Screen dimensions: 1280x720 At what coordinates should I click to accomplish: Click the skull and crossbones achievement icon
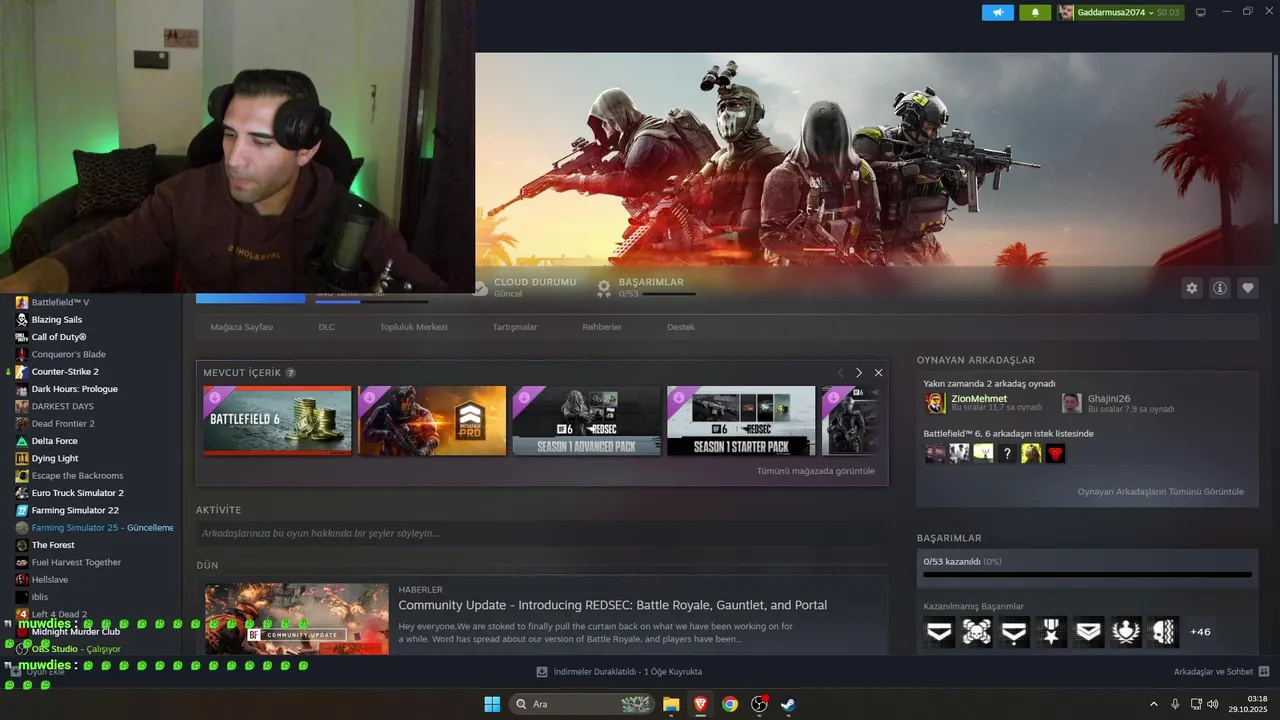(x=977, y=631)
